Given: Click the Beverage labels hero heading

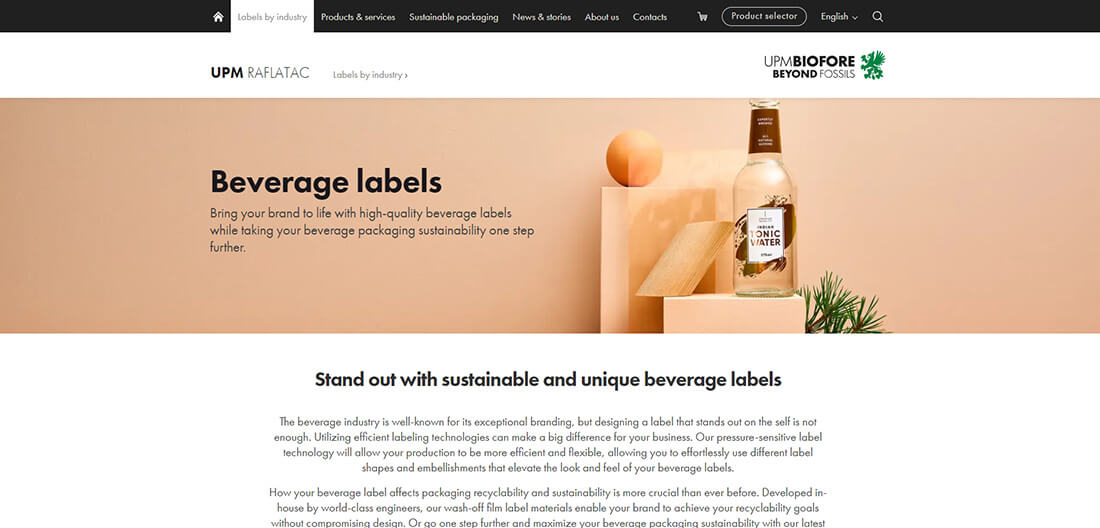Looking at the screenshot, I should click(326, 182).
